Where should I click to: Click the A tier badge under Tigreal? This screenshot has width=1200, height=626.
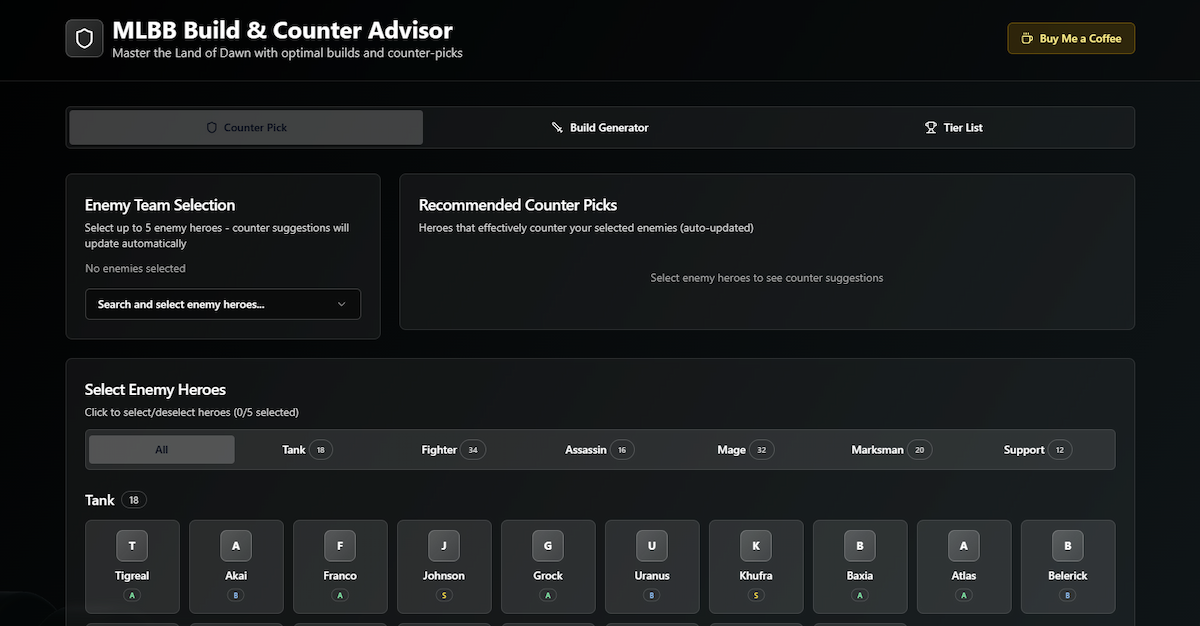(x=132, y=595)
